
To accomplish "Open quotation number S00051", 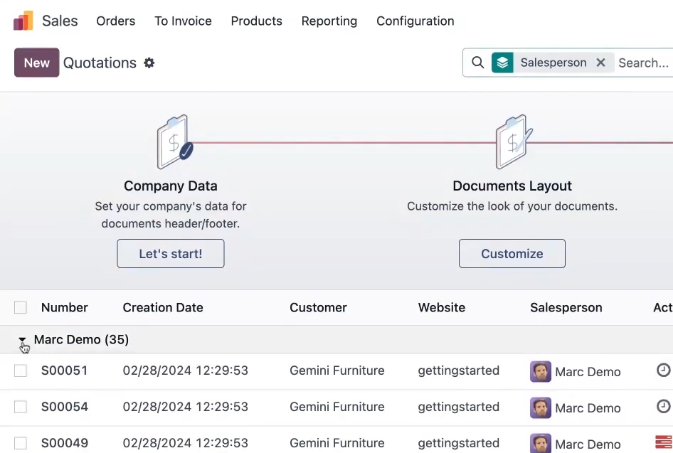I will pyautogui.click(x=64, y=371).
